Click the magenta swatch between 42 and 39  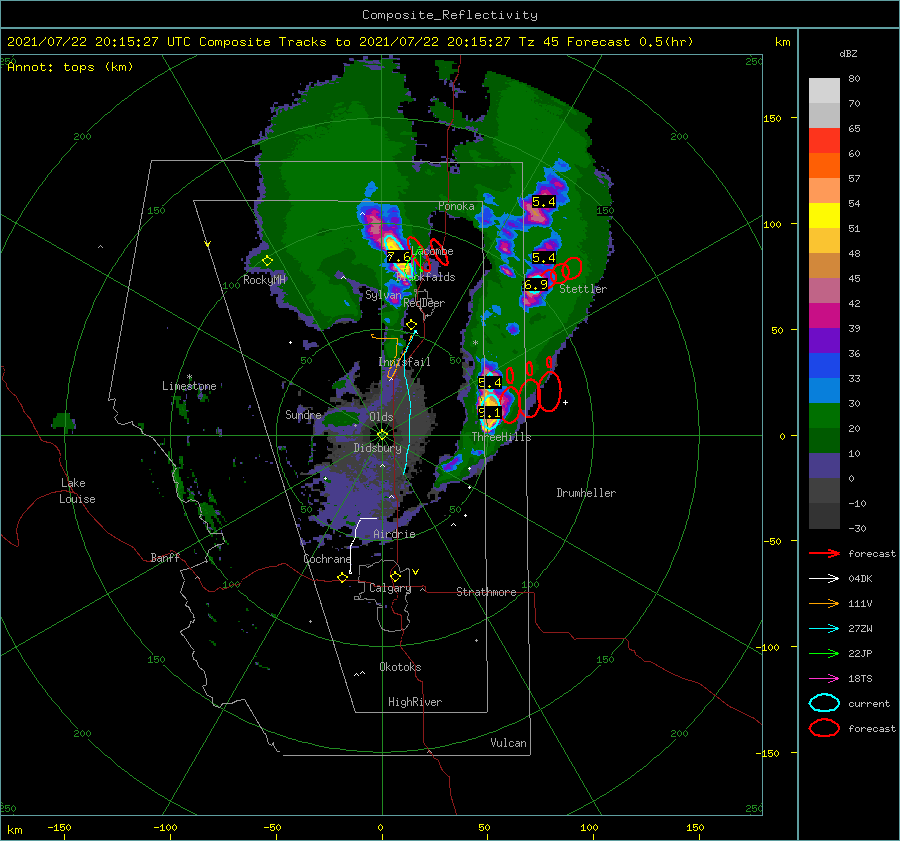click(x=824, y=315)
